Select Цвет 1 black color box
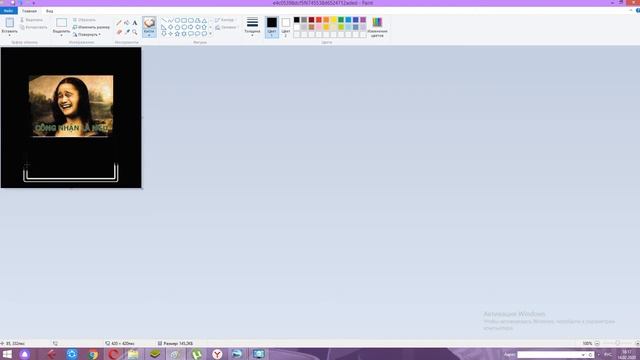Viewport: 640px width, 360px height. (x=272, y=27)
